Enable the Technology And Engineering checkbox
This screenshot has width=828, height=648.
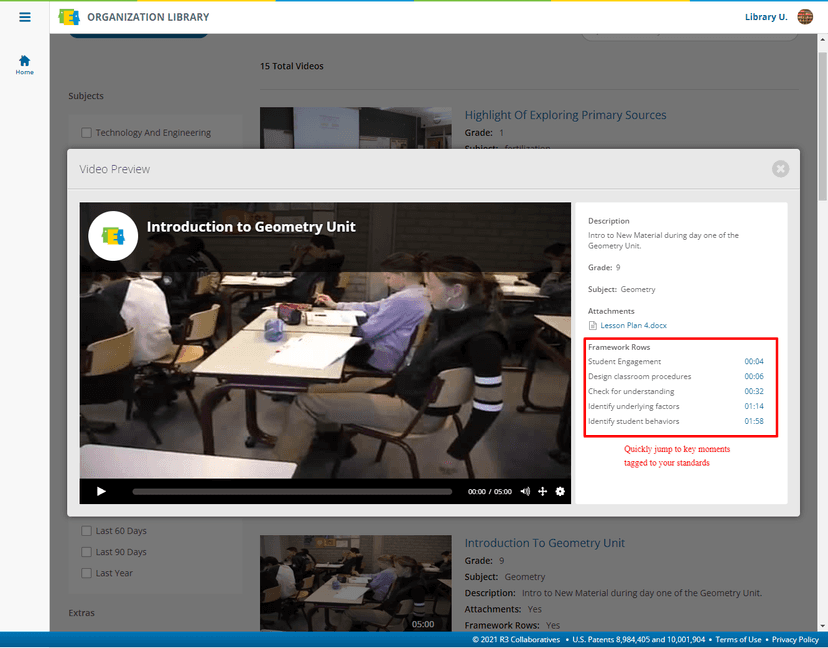(x=86, y=132)
